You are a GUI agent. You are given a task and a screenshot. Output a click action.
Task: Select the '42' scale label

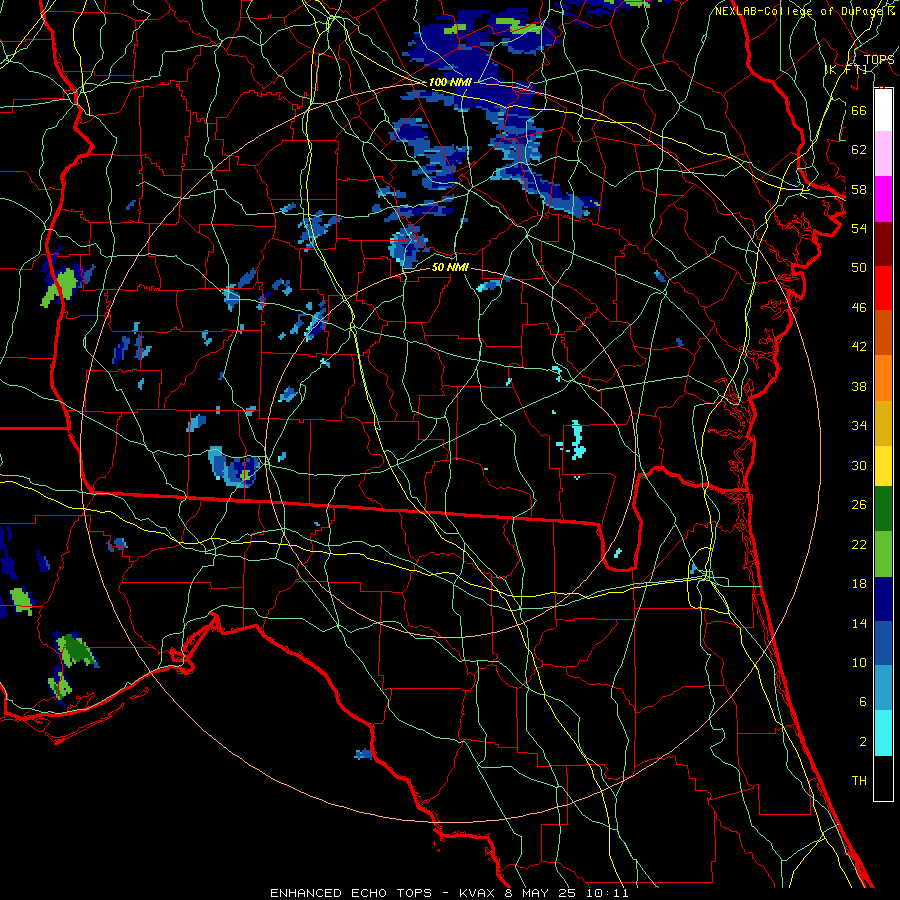coord(859,347)
